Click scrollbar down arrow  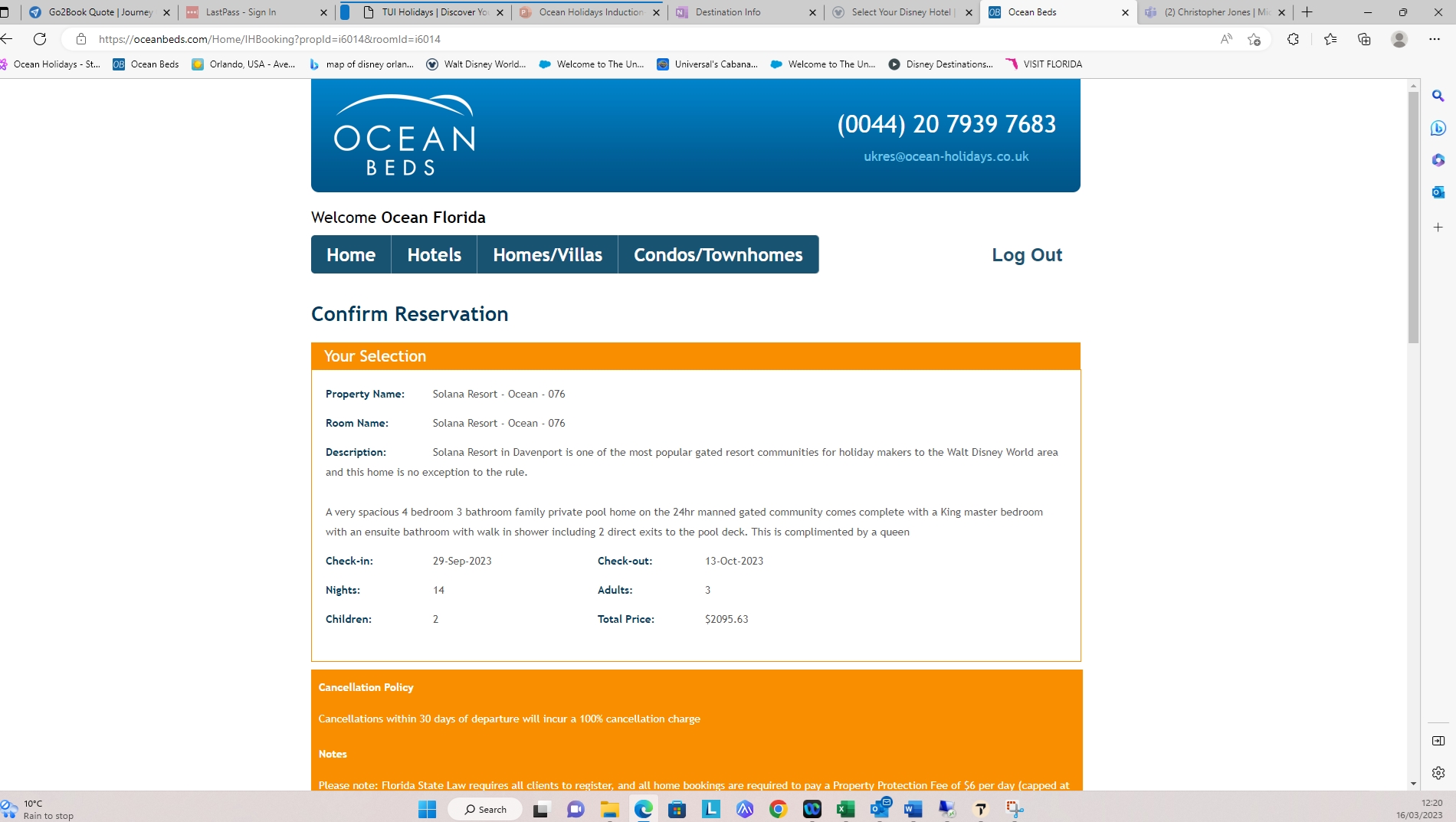(1414, 784)
